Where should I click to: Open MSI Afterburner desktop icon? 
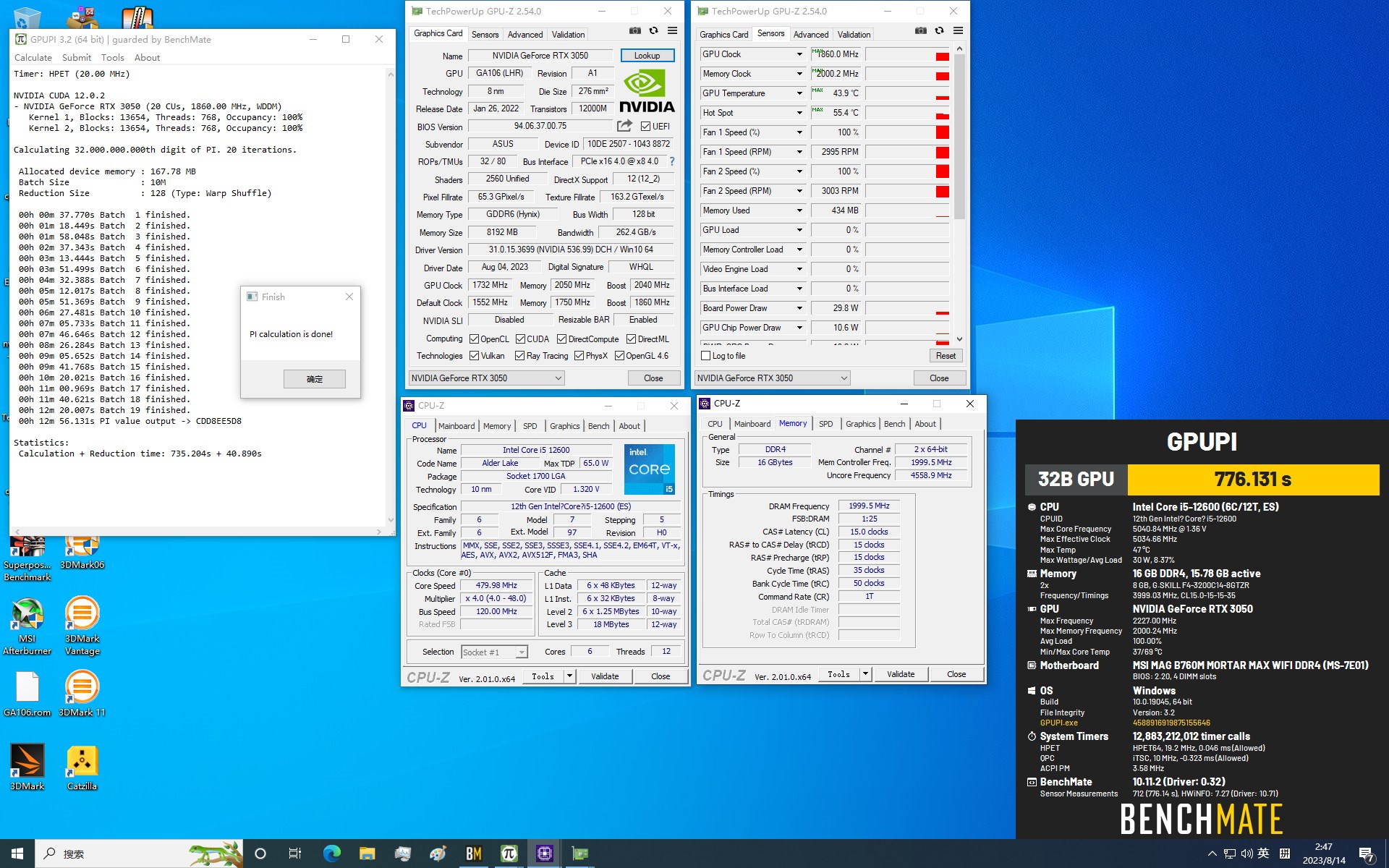[x=27, y=626]
